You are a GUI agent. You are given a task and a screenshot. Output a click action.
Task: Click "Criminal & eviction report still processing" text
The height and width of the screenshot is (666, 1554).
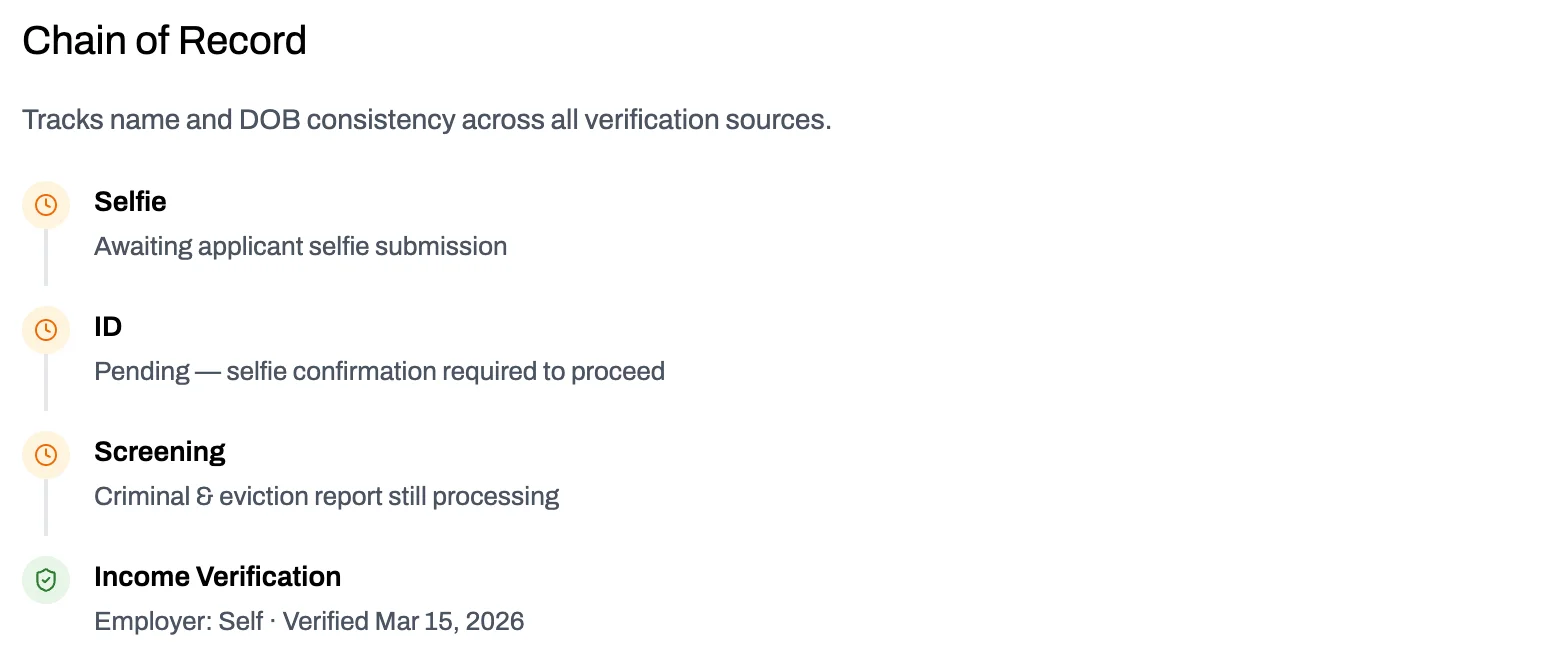click(x=326, y=496)
